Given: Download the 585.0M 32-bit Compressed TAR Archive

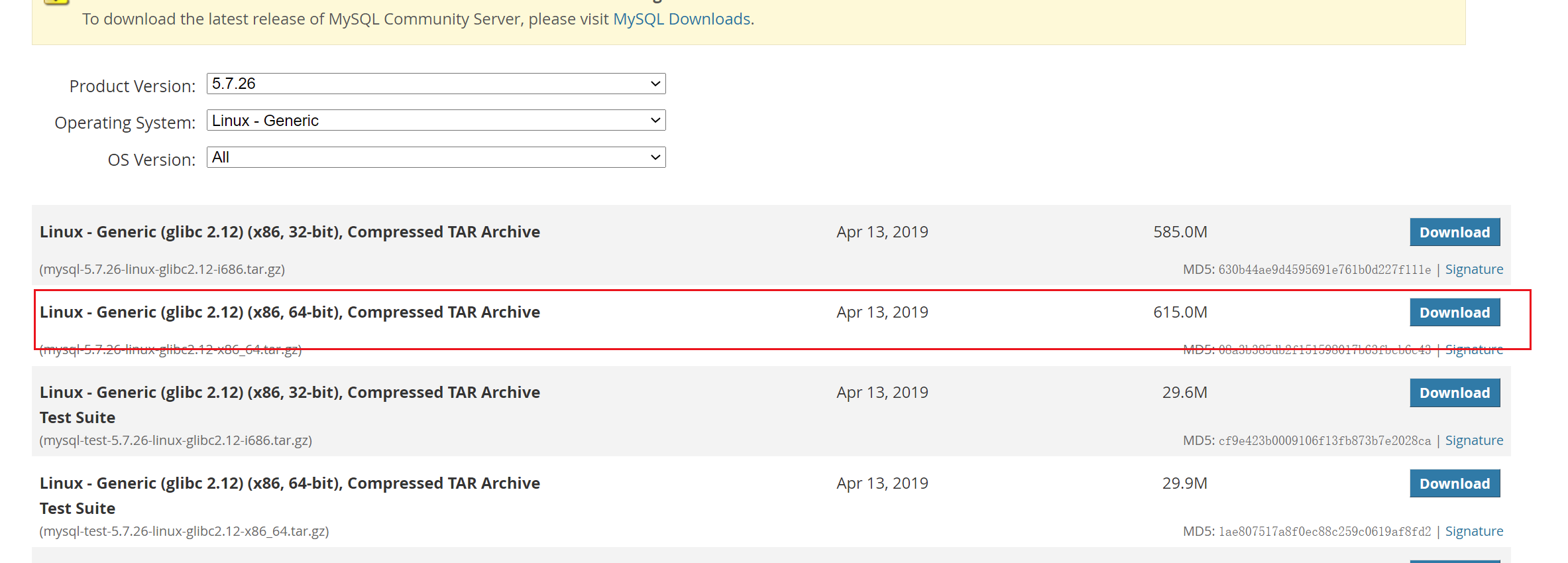Looking at the screenshot, I should coord(1455,232).
